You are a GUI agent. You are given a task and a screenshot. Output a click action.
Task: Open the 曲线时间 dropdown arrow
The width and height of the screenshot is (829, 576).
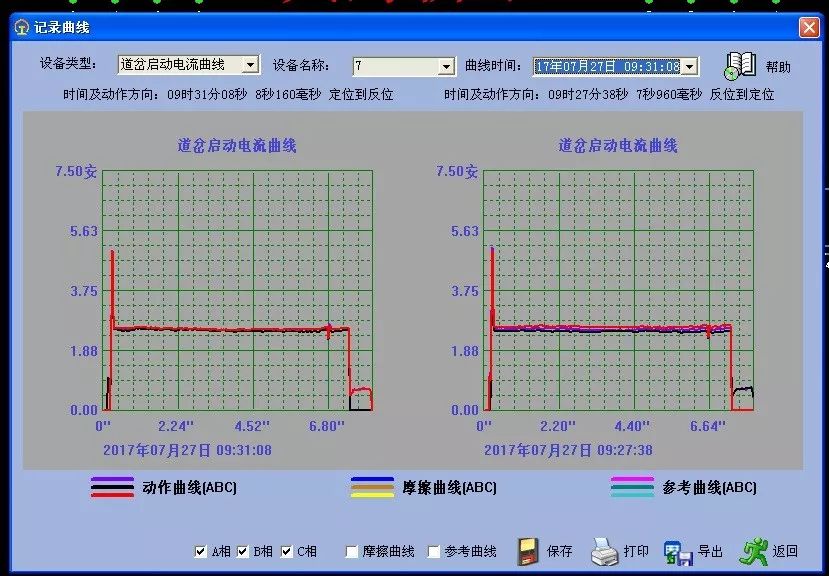(689, 67)
